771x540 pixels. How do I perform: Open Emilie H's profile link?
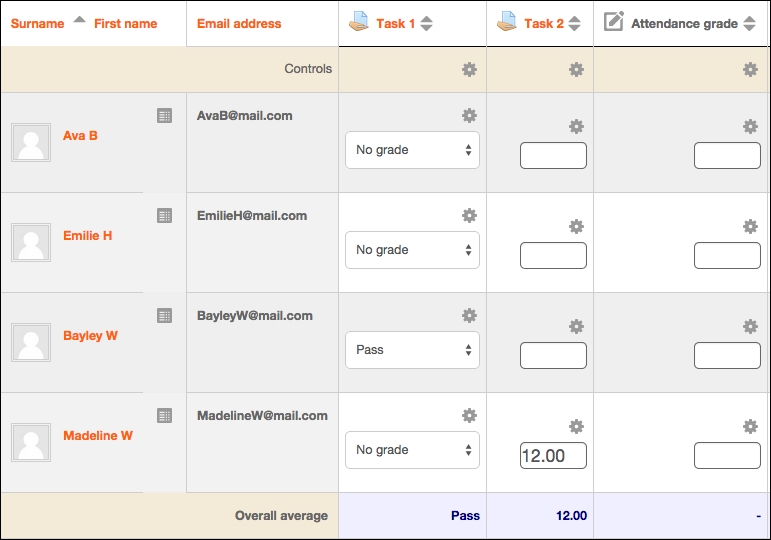(x=87, y=236)
